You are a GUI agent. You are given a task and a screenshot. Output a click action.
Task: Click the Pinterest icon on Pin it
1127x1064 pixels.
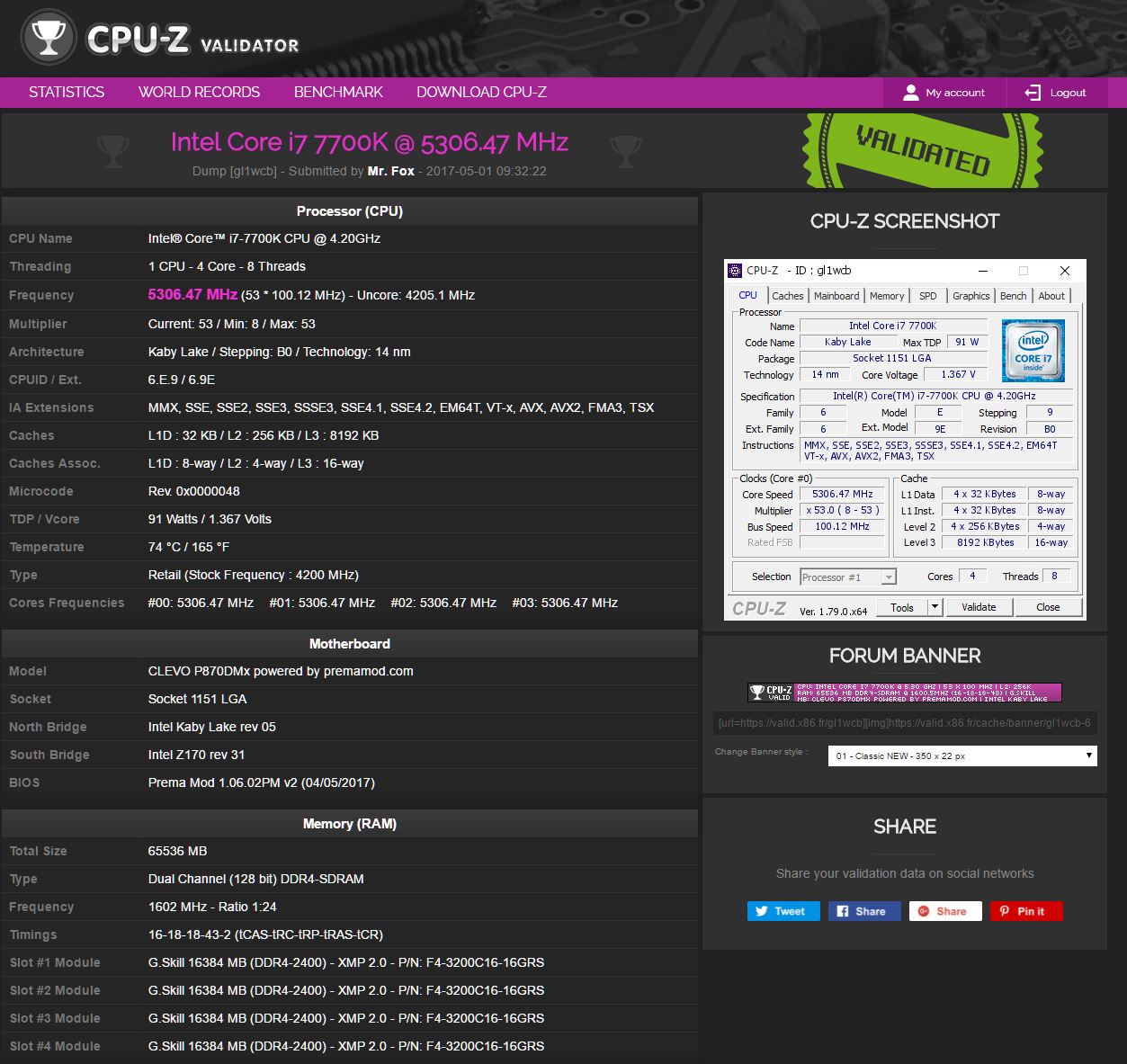tap(1004, 911)
